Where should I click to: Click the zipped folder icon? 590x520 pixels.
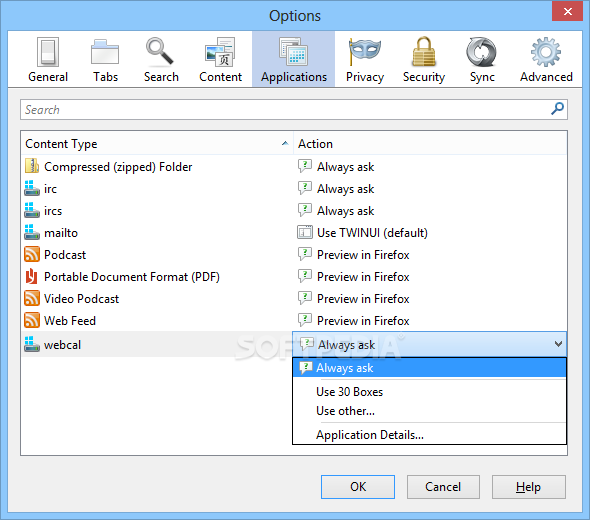click(x=32, y=166)
